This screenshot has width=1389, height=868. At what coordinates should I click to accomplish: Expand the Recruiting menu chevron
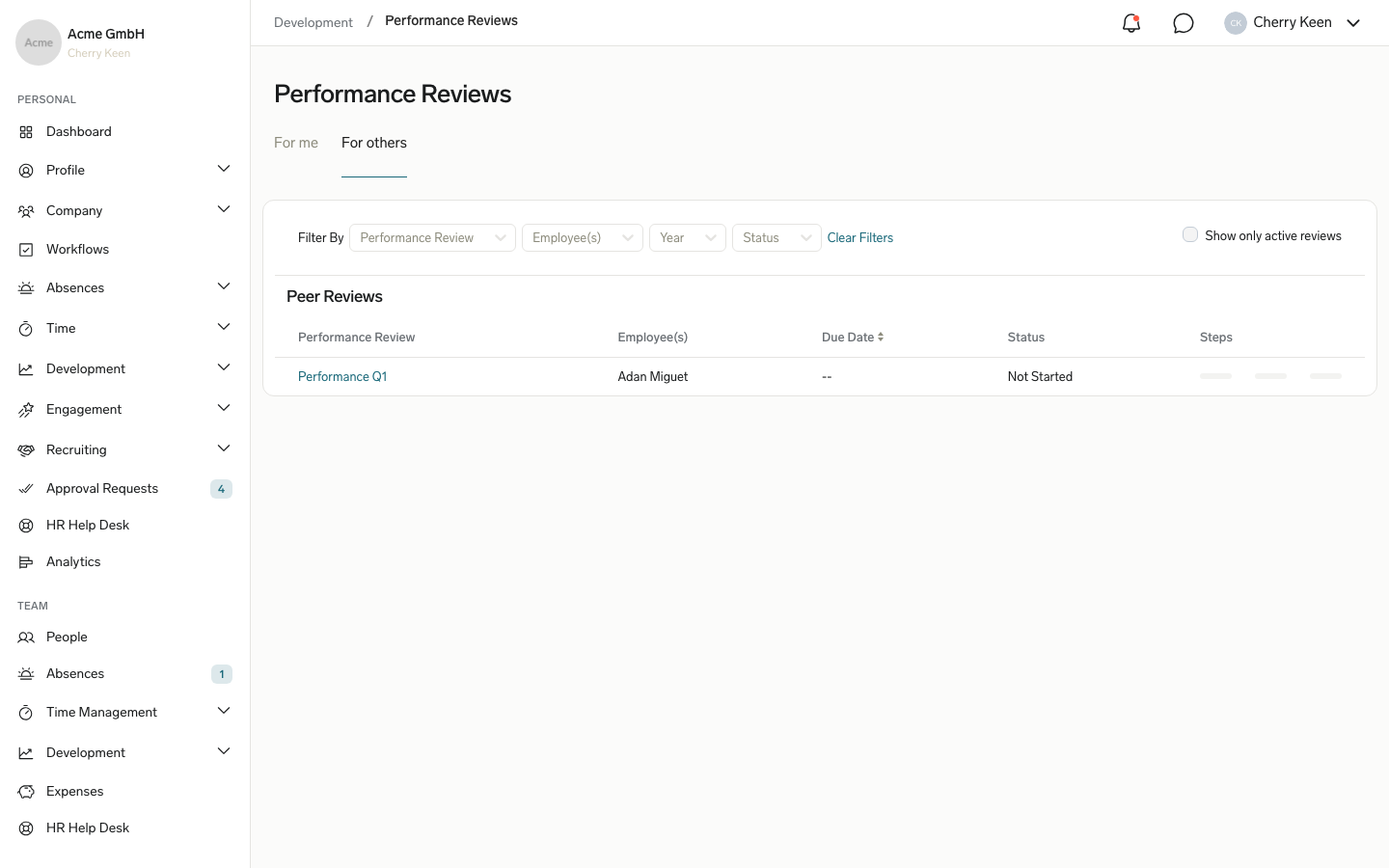224,448
